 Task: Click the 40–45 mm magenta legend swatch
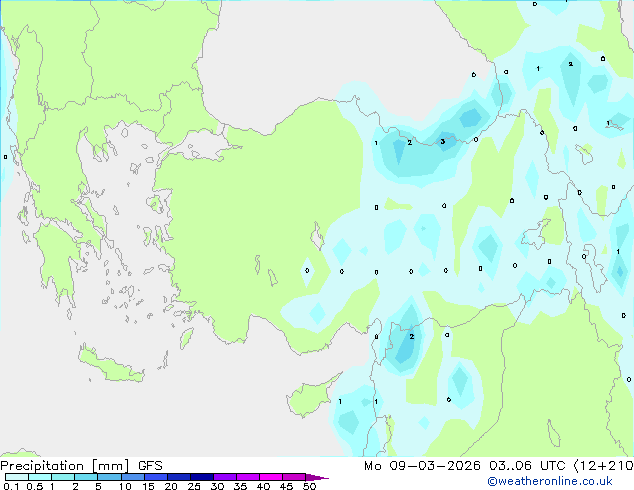(271, 477)
